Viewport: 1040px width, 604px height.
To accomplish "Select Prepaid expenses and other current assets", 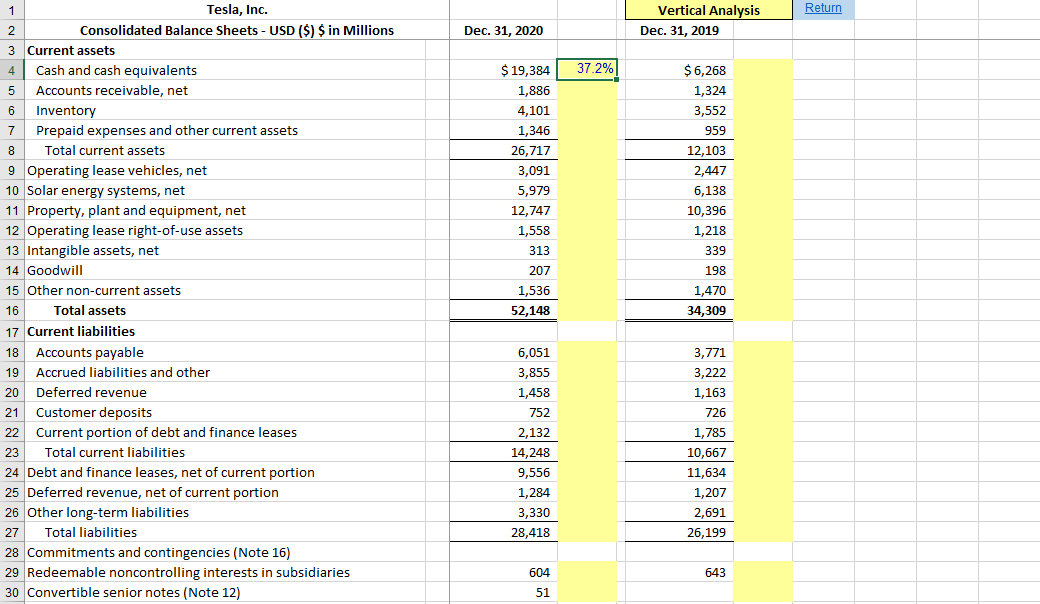I will [x=166, y=131].
